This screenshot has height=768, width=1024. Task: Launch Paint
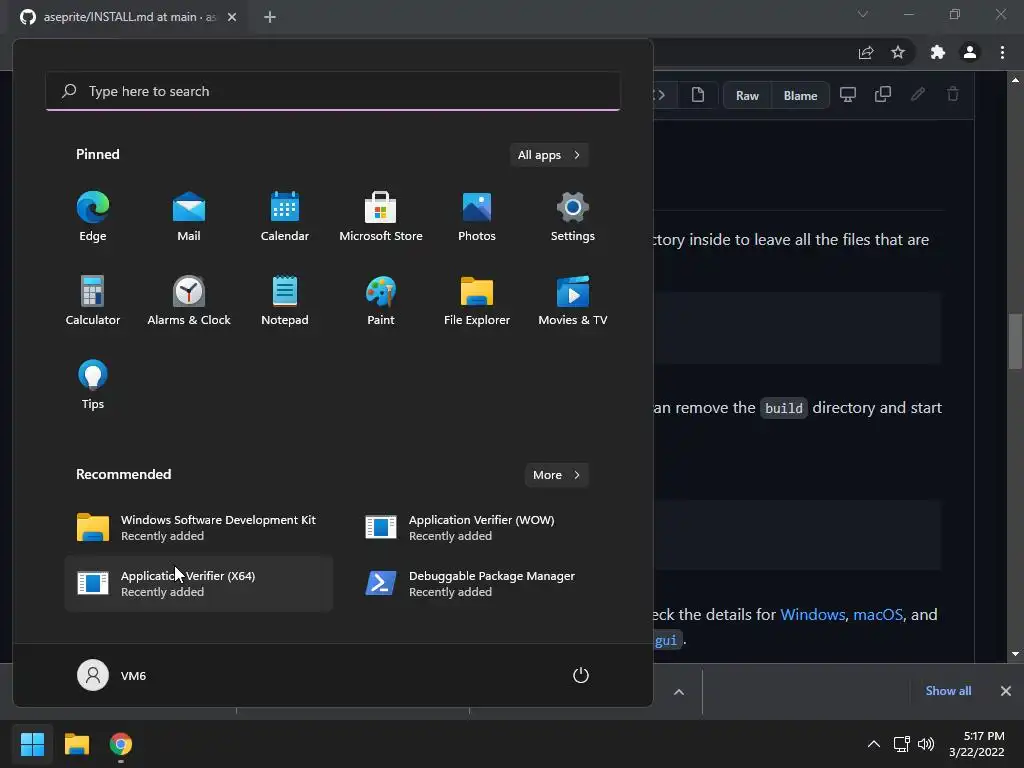381,300
